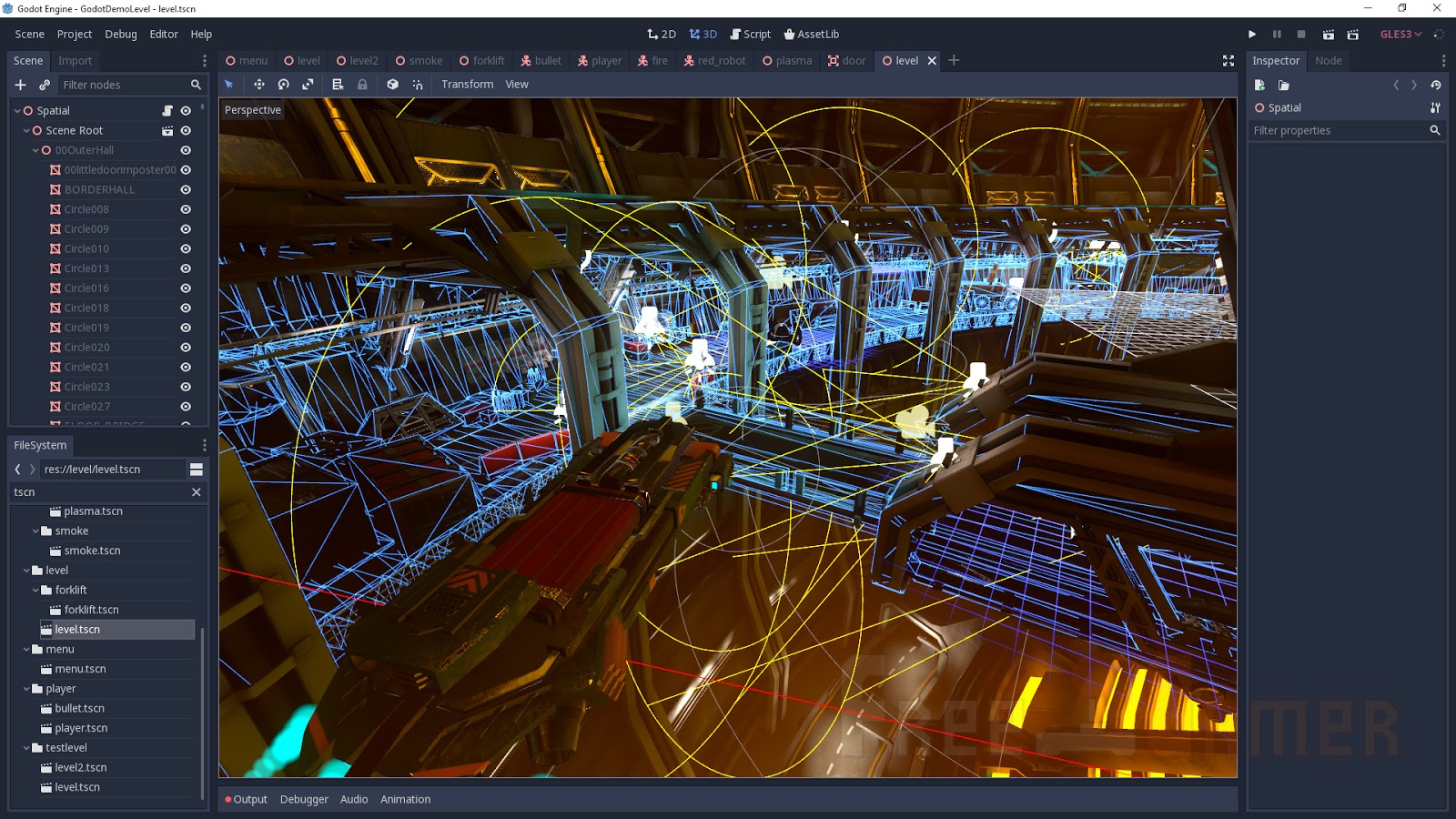
Task: Select the Rotate mode tool icon
Action: 284,85
